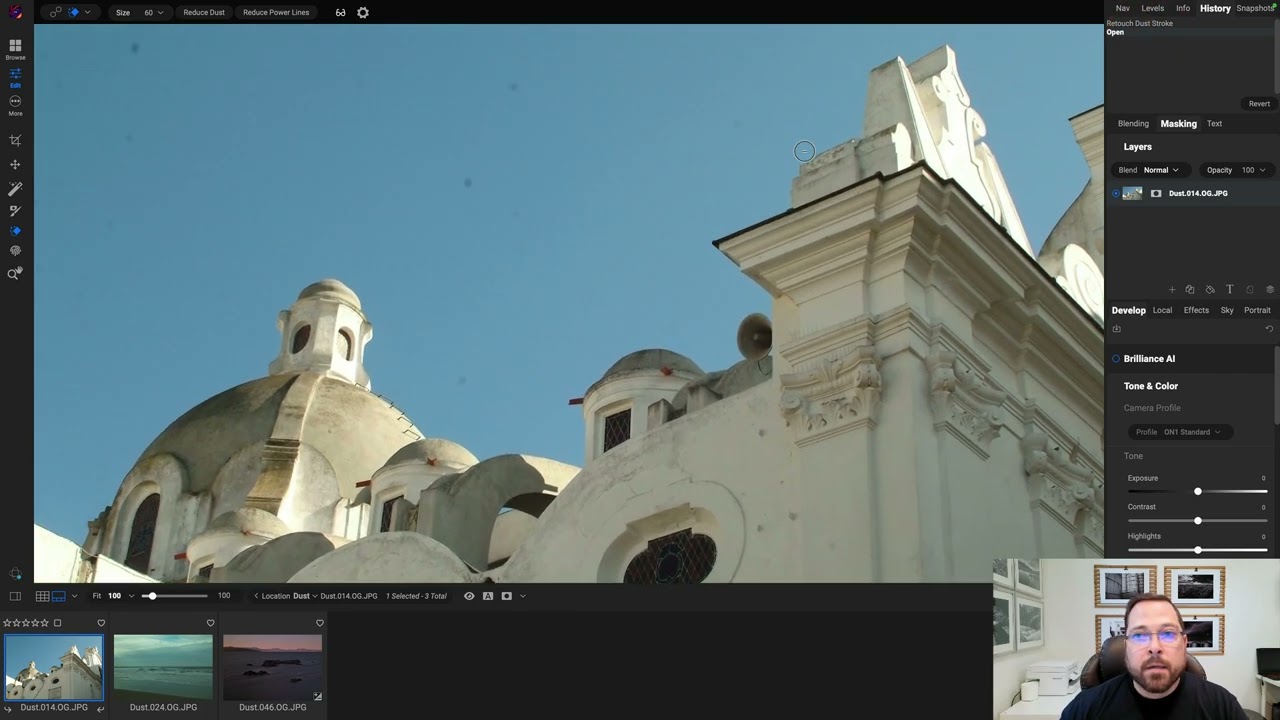Switch to the Sky tab
This screenshot has height=720, width=1280.
point(1227,310)
